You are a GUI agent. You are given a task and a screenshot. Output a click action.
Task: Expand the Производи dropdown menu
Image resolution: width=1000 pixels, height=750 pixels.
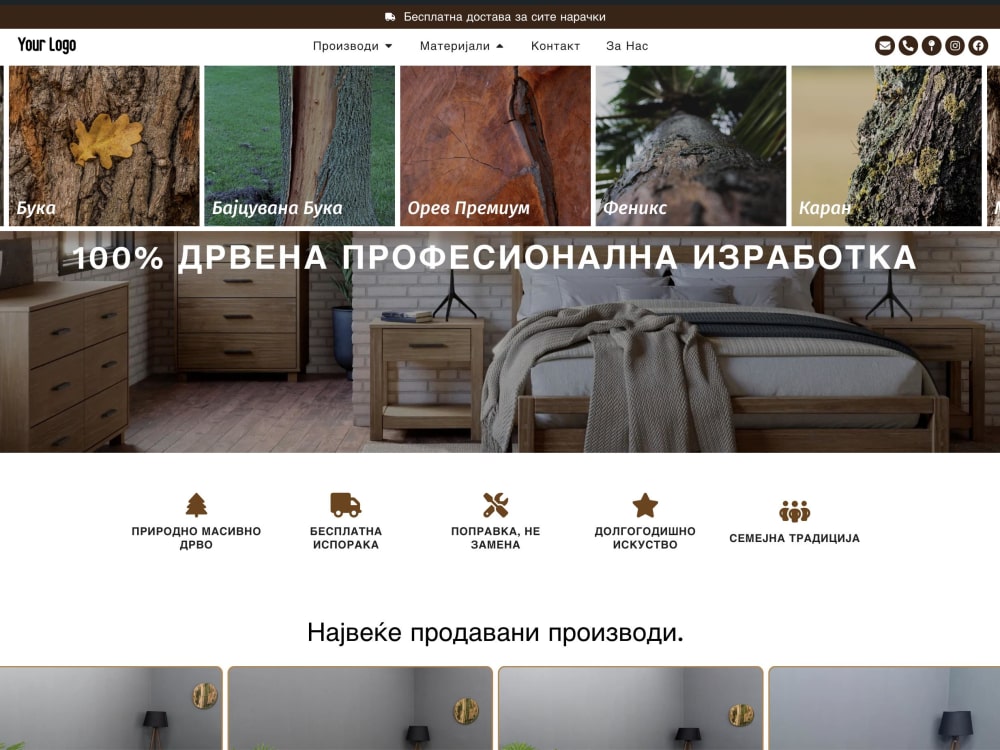pos(353,46)
